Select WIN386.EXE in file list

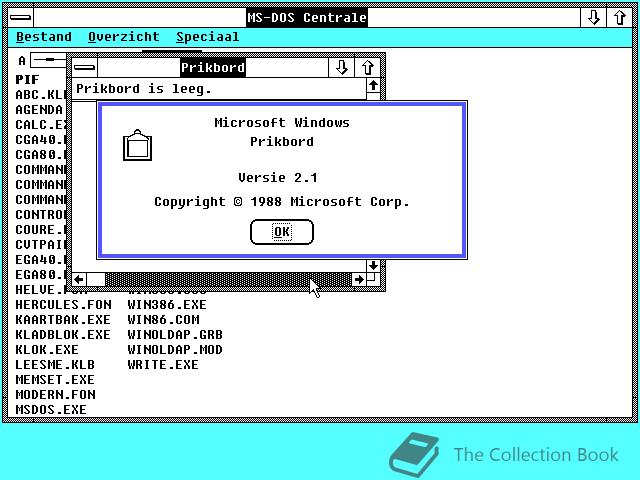point(167,304)
